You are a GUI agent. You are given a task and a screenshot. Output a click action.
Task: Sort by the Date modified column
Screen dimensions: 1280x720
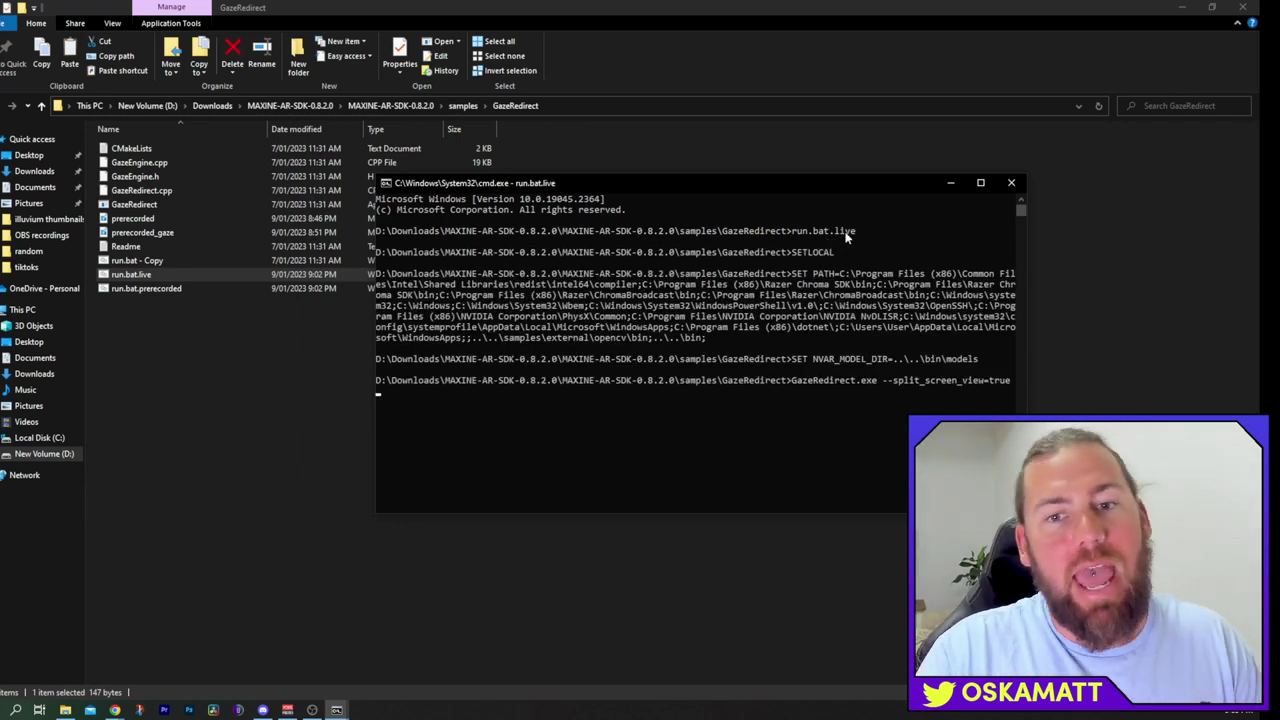pyautogui.click(x=296, y=129)
